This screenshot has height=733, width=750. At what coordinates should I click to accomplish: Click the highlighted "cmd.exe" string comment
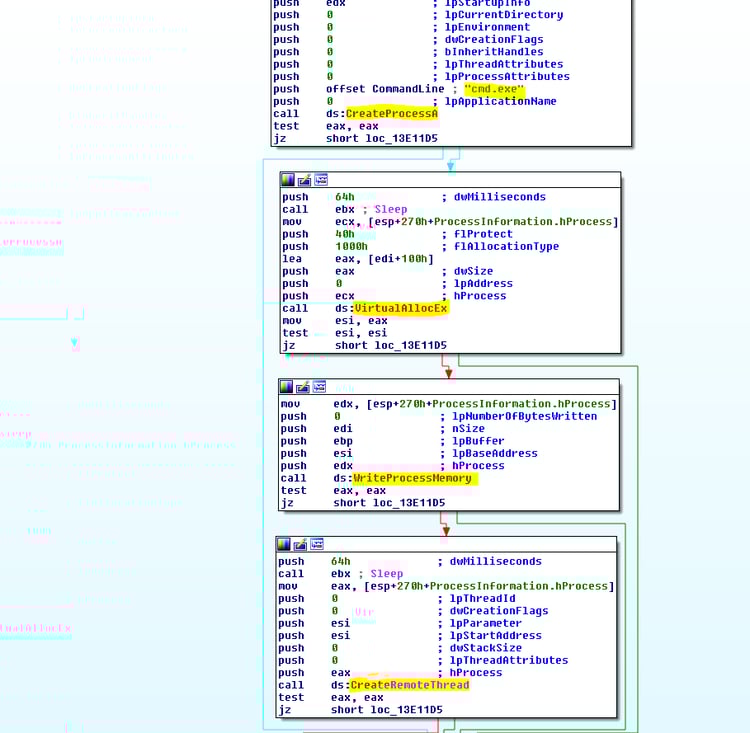pyautogui.click(x=494, y=89)
